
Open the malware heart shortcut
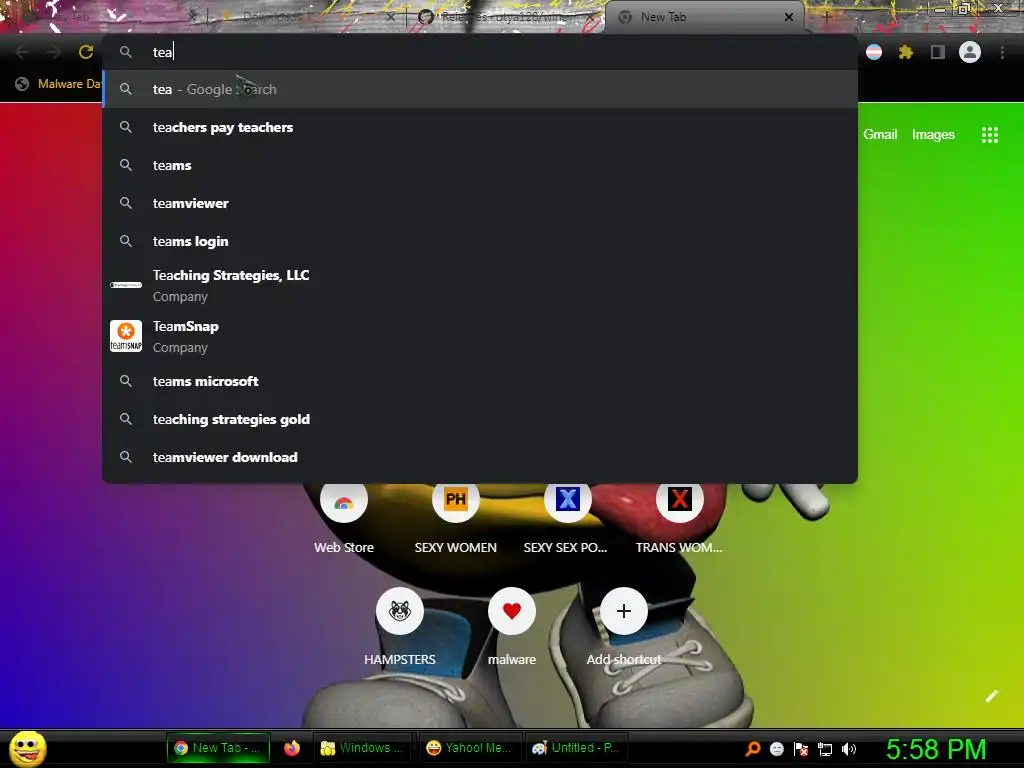tap(511, 628)
